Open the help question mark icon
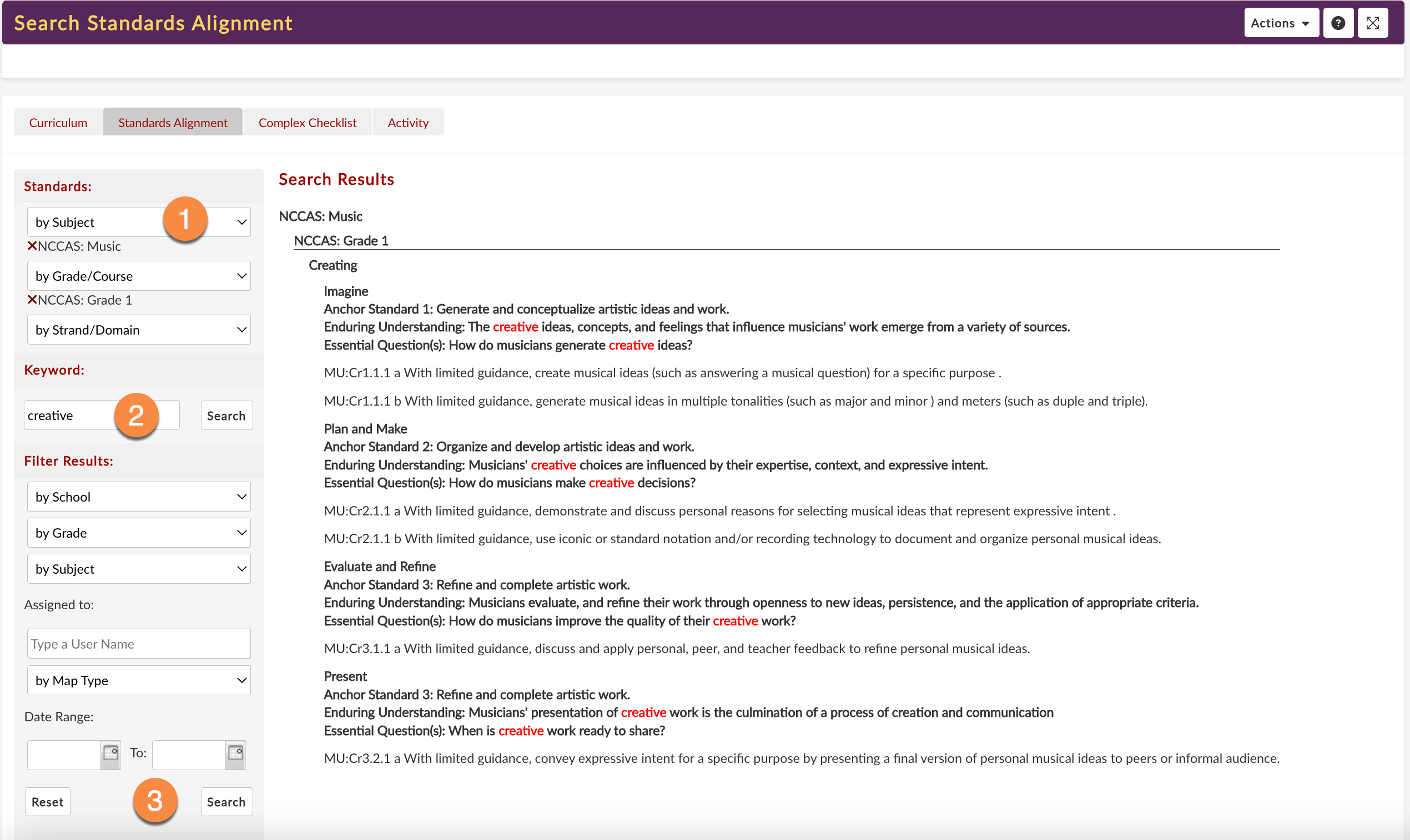This screenshot has width=1410, height=840. pos(1337,23)
